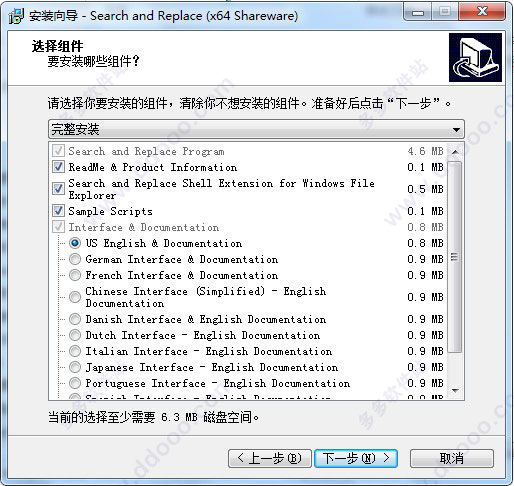The image size is (514, 486).
Task: Click the 4.6 MB size value
Action: [x=425, y=151]
